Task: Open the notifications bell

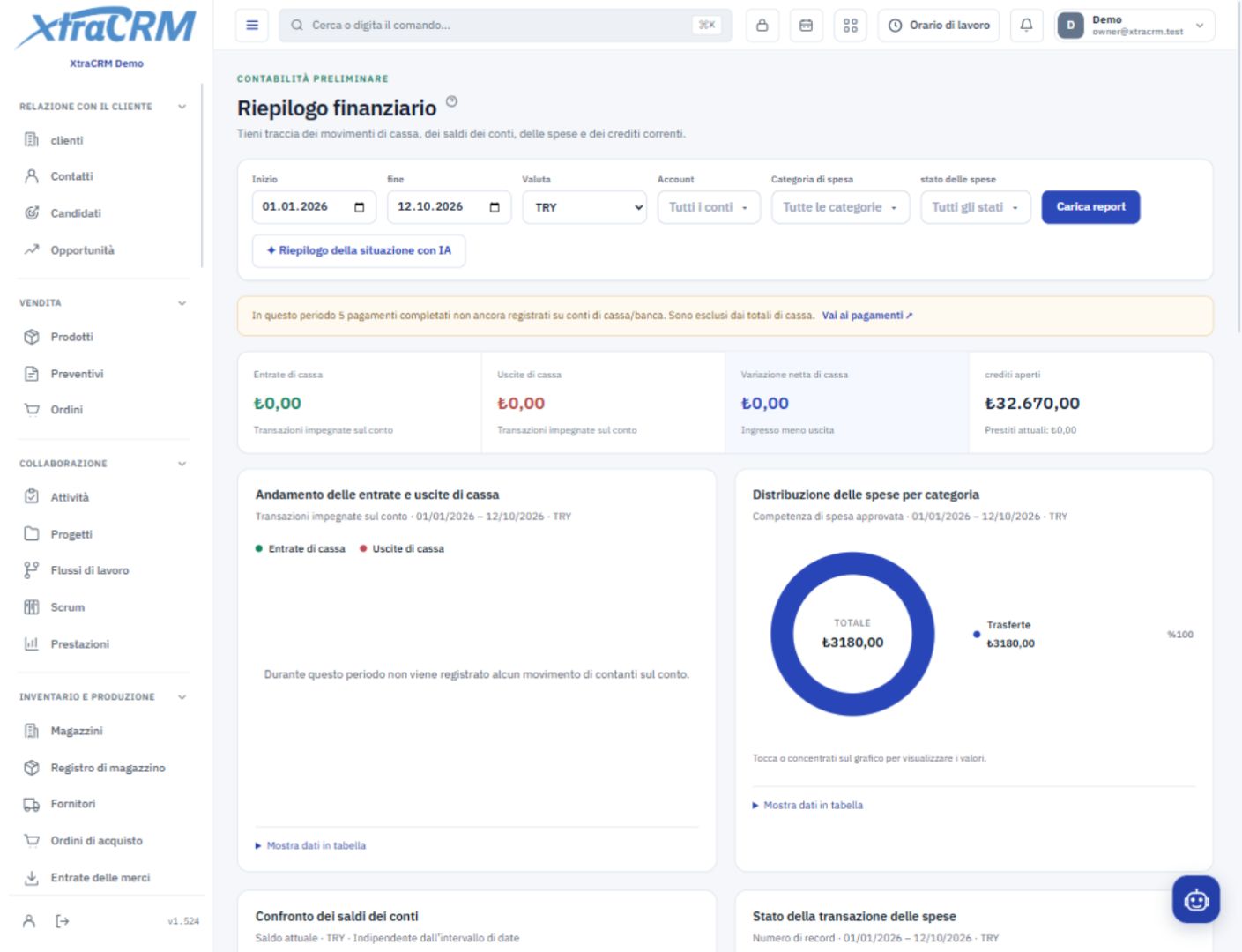Action: 1026,26
